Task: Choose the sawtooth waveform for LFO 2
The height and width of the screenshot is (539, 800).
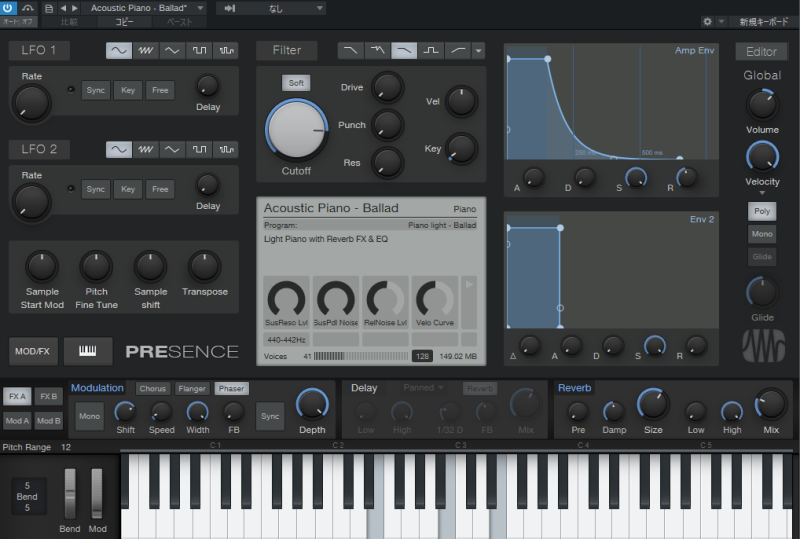Action: point(146,149)
